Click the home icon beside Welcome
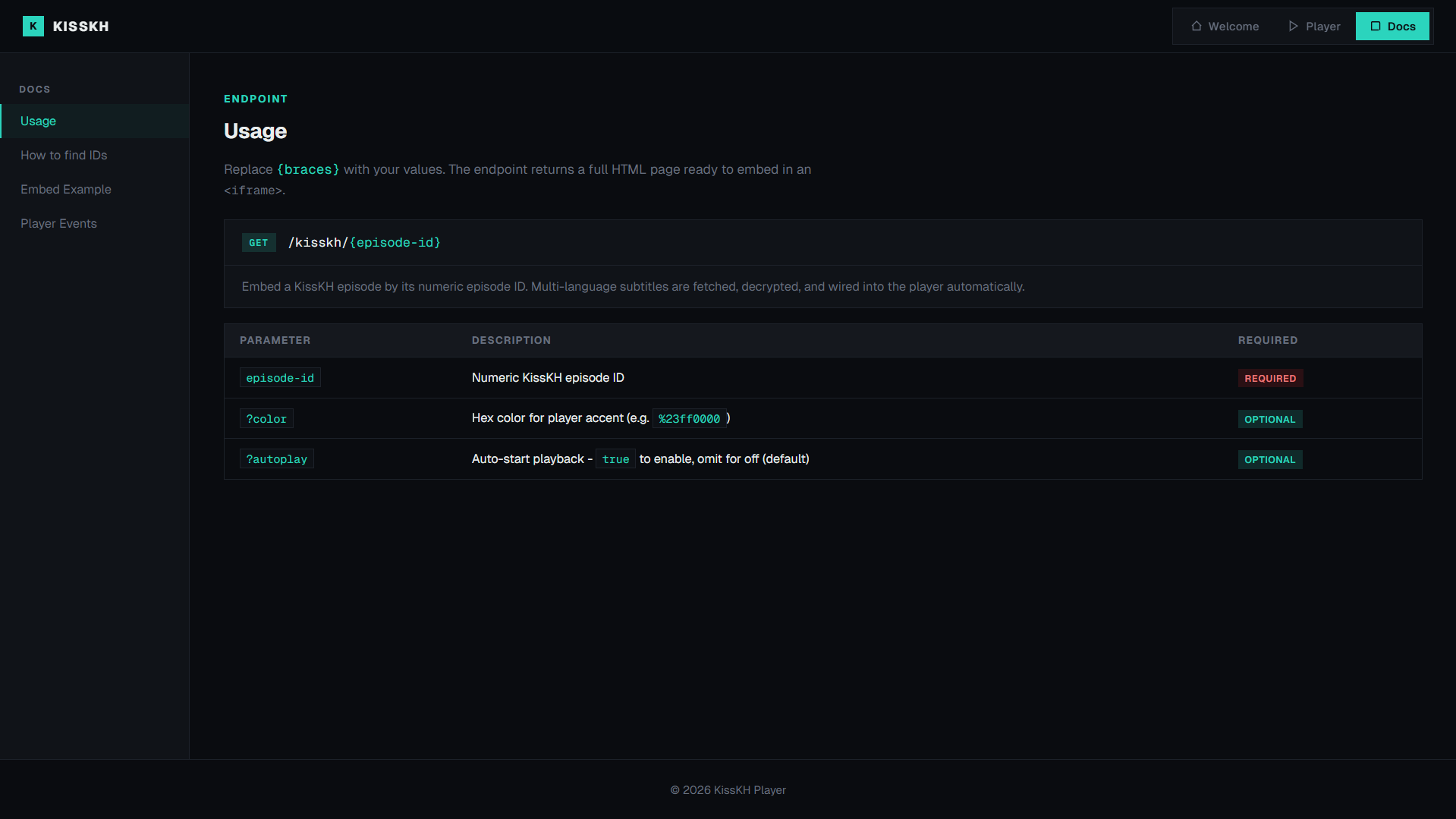Viewport: 1456px width, 819px height. point(1197,27)
